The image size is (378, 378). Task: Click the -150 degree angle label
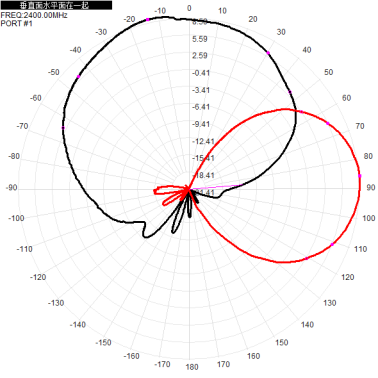pos(103,343)
